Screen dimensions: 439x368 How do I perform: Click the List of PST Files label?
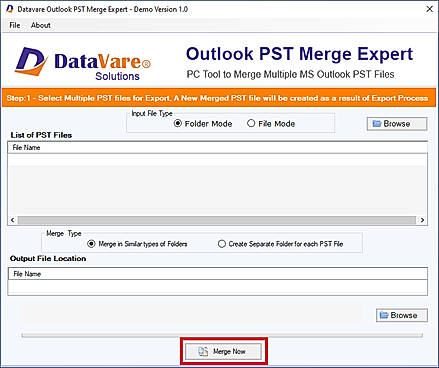pos(41,135)
